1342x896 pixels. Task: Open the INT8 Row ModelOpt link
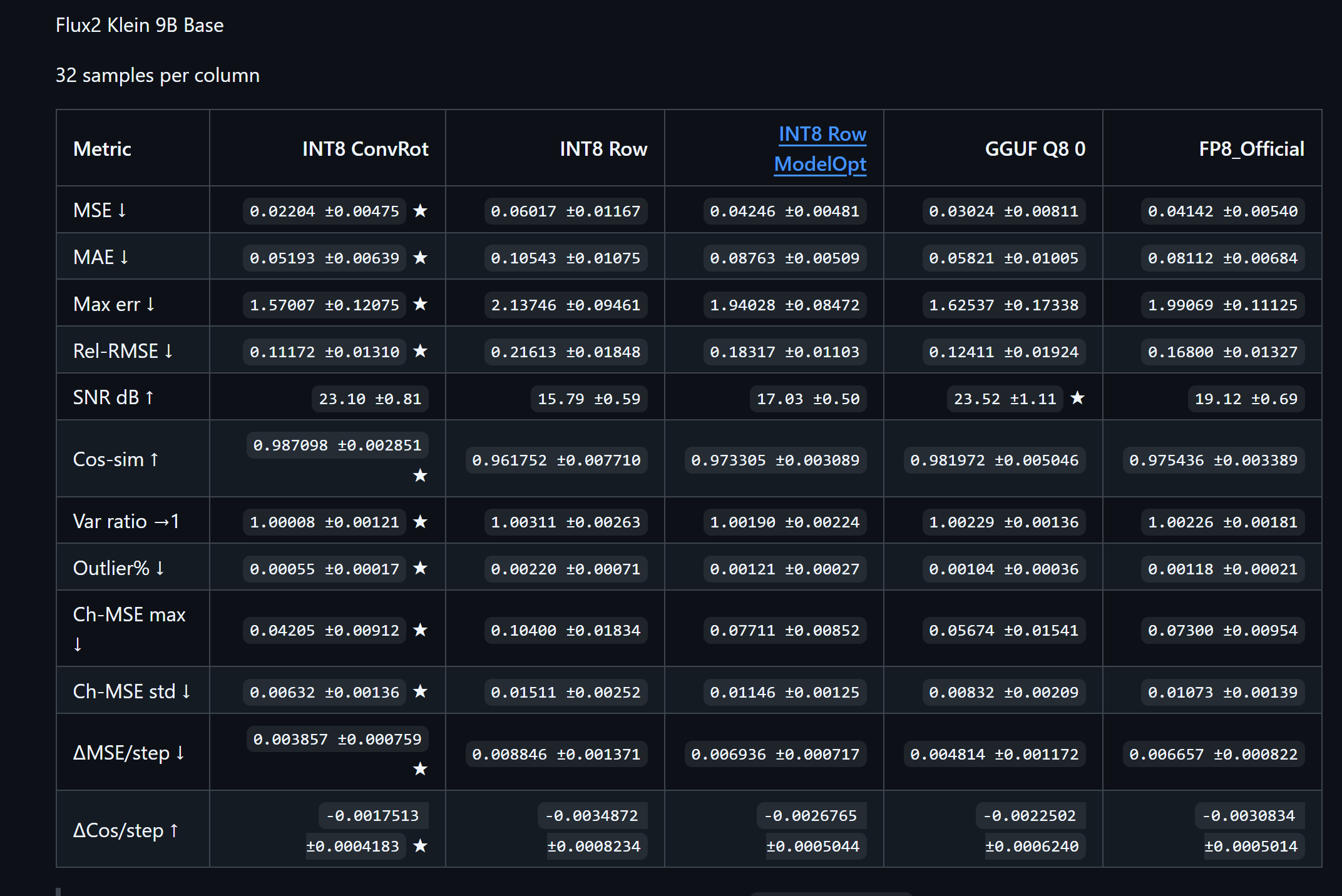click(821, 149)
